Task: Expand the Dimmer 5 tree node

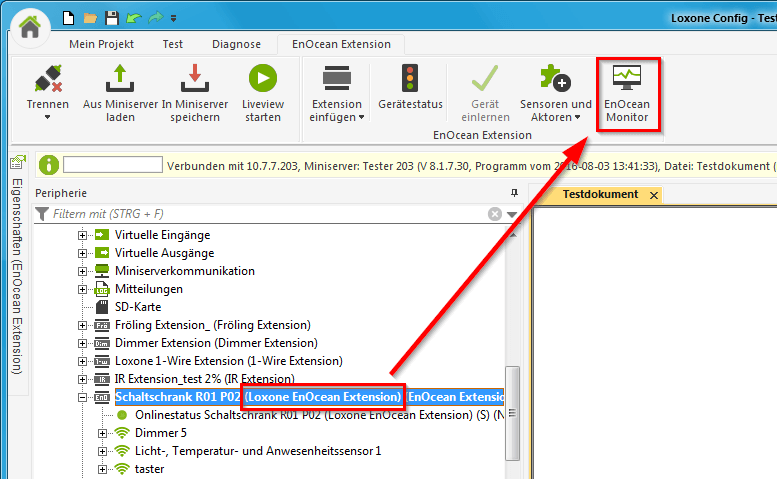Action: click(x=103, y=433)
